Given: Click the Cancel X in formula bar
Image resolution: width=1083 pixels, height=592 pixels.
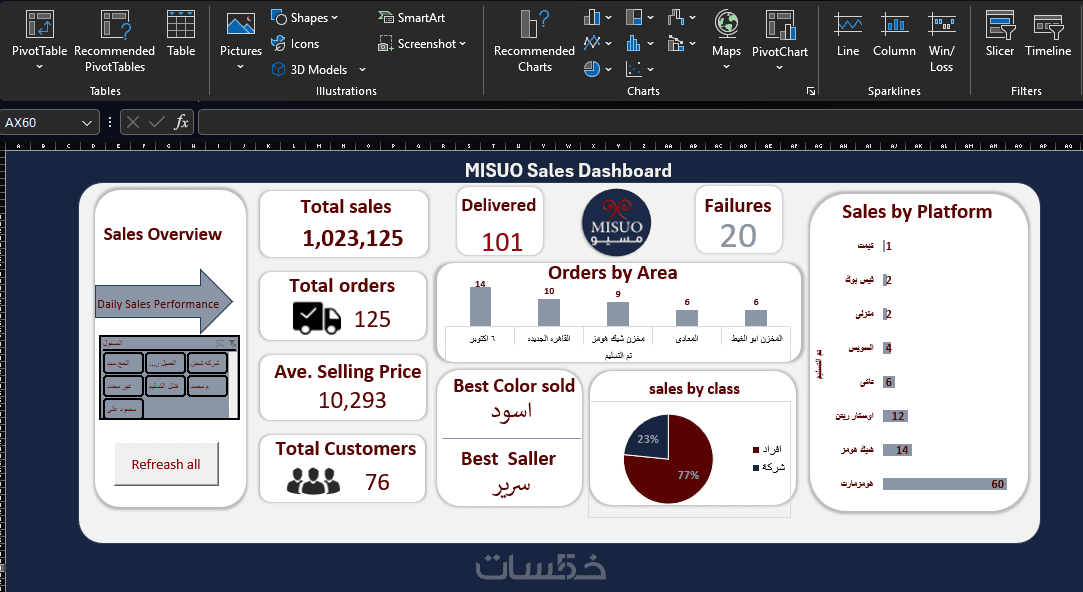Looking at the screenshot, I should coord(133,122).
